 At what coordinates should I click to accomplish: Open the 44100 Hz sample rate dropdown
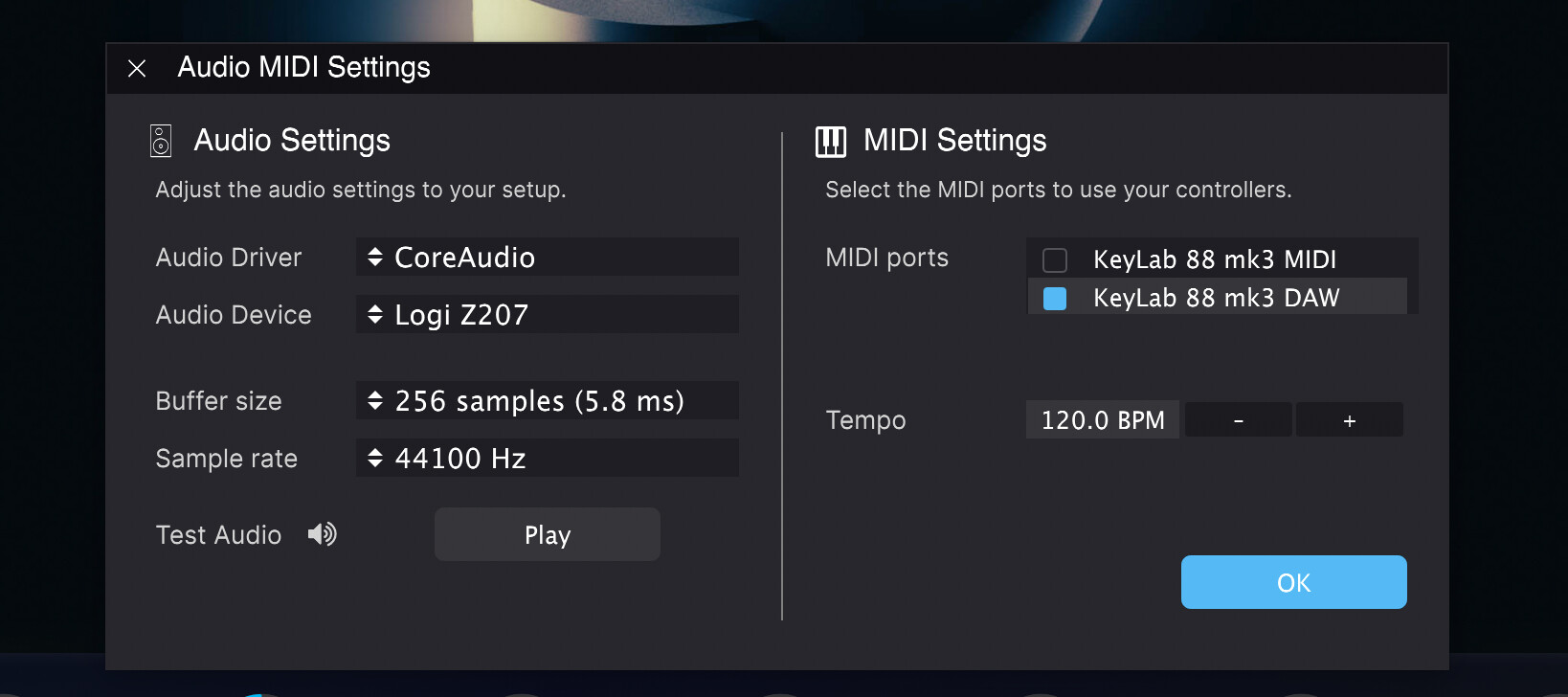pos(548,458)
